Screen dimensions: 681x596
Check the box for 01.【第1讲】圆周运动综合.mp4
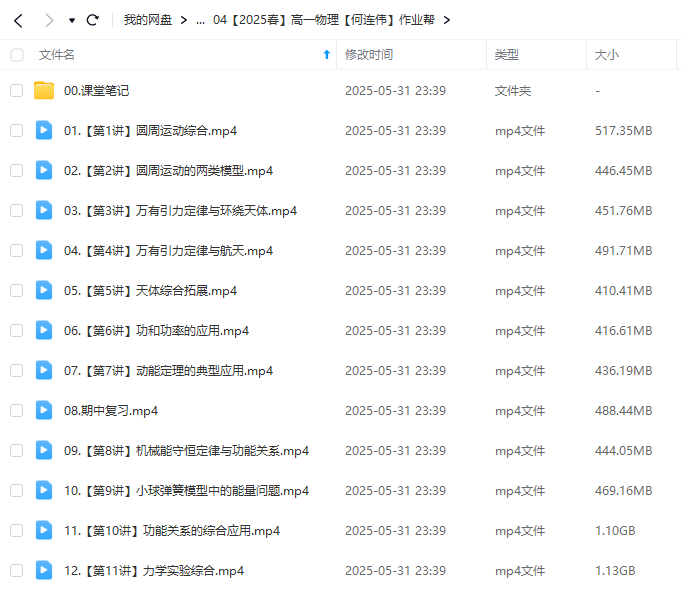(17, 130)
